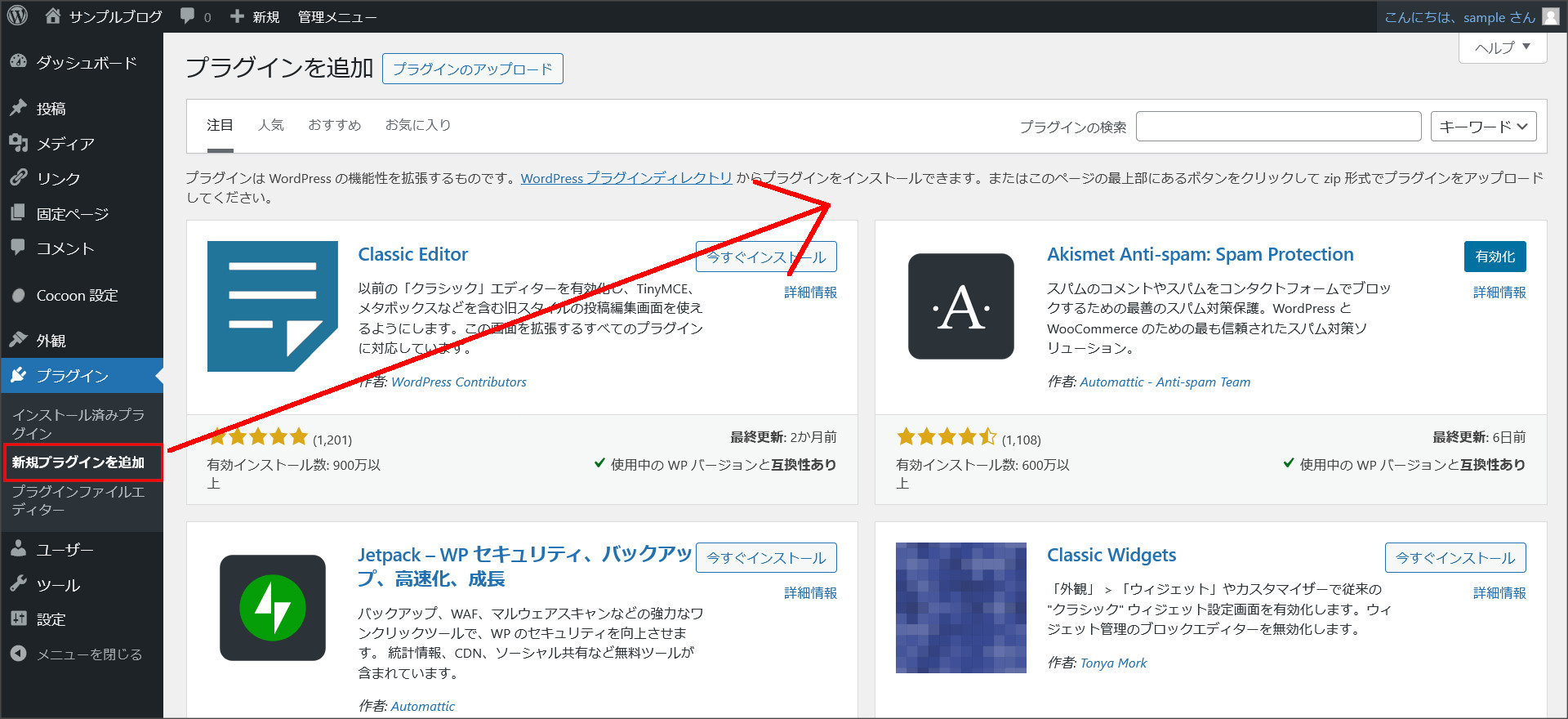Click the Classic Editor title link
Viewport: 1568px width, 719px height.
[x=413, y=254]
